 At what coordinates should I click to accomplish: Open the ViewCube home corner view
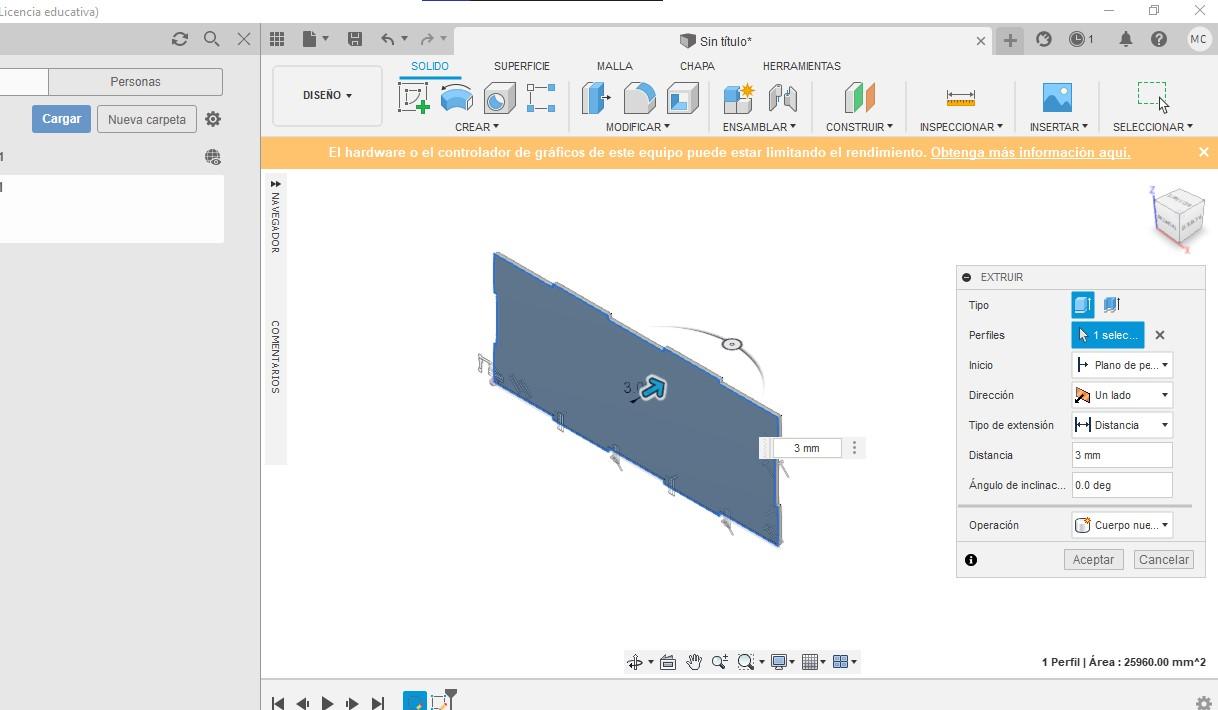[x=1178, y=214]
